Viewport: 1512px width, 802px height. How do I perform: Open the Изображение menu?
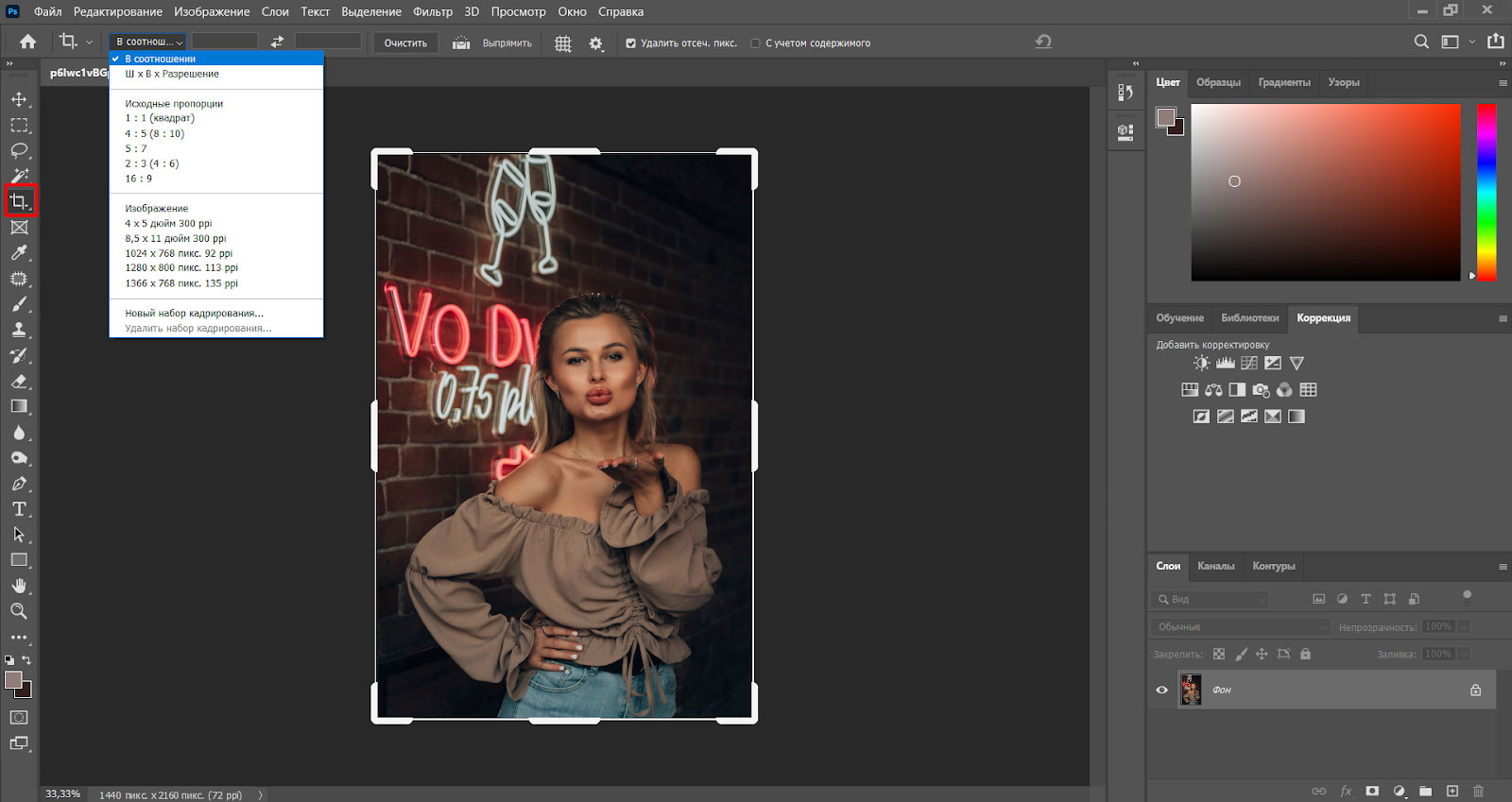(212, 11)
